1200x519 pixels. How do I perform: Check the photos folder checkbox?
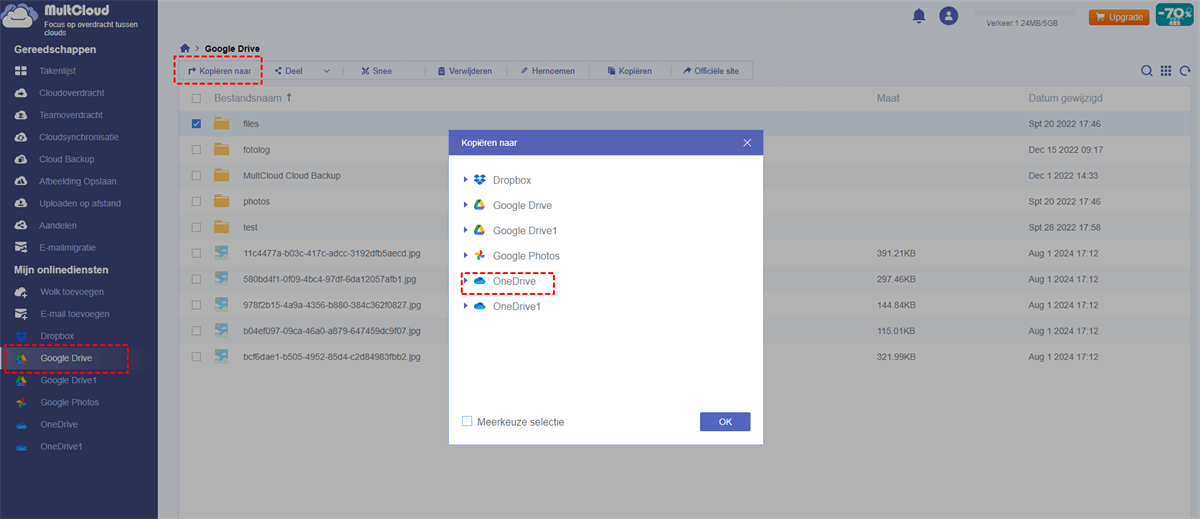[x=196, y=201]
